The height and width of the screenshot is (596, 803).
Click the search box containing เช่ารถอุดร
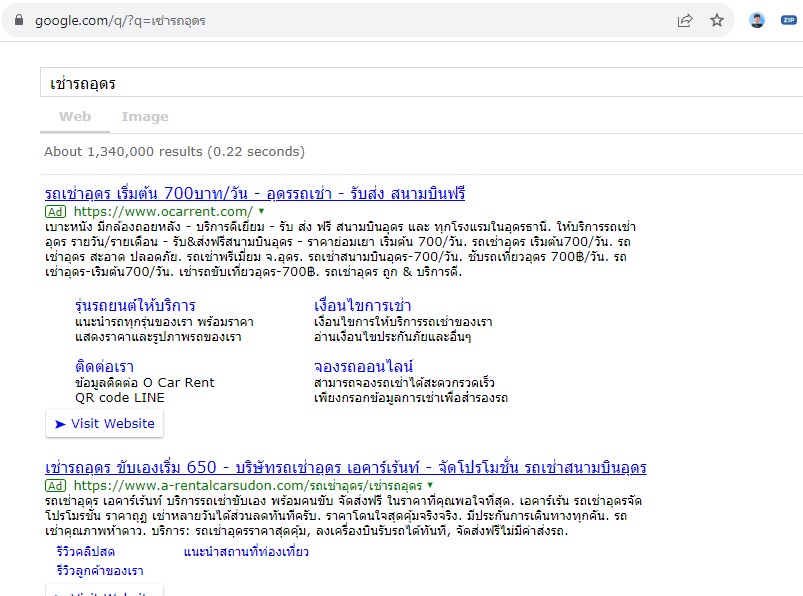(x=421, y=82)
